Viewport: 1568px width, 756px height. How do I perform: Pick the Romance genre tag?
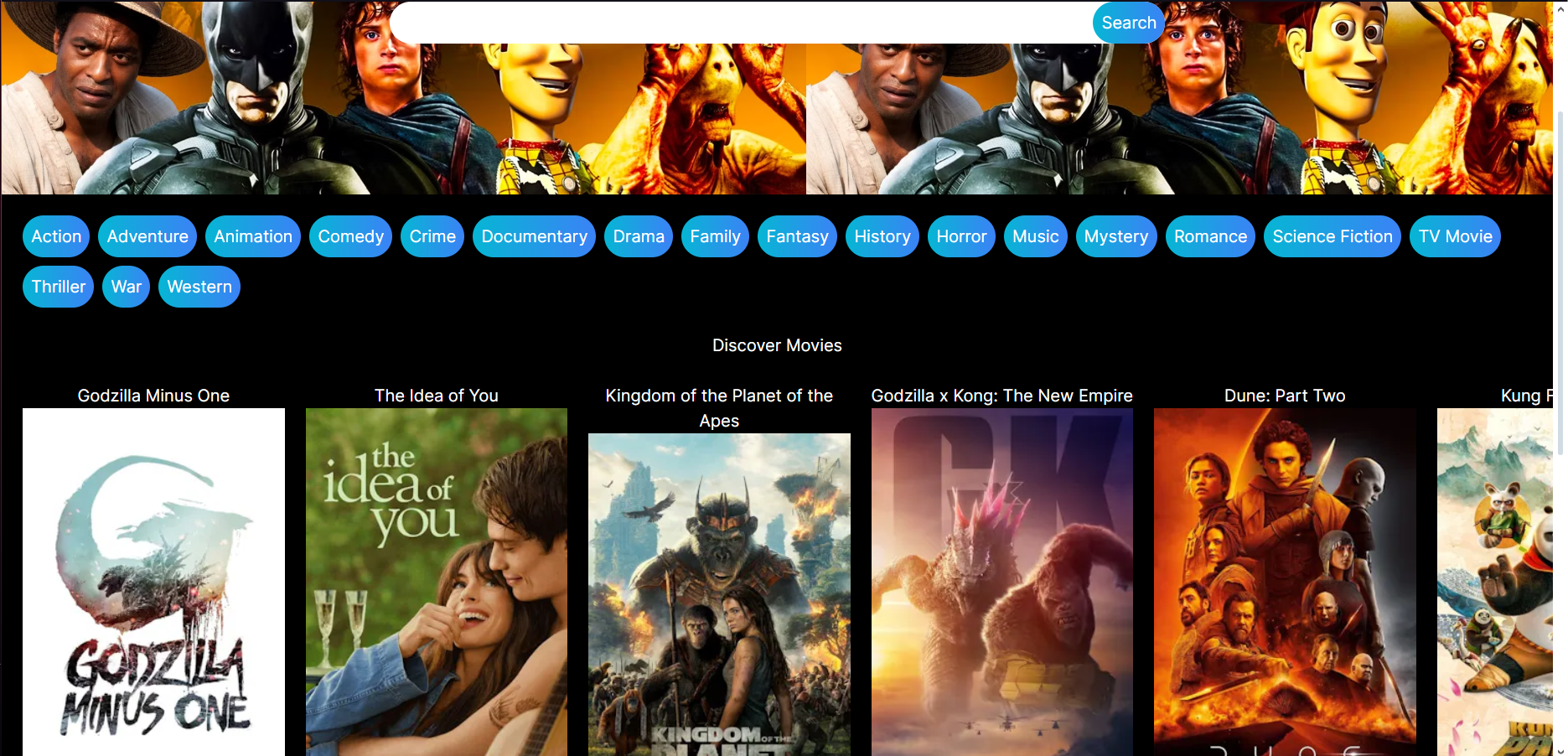(x=1210, y=236)
